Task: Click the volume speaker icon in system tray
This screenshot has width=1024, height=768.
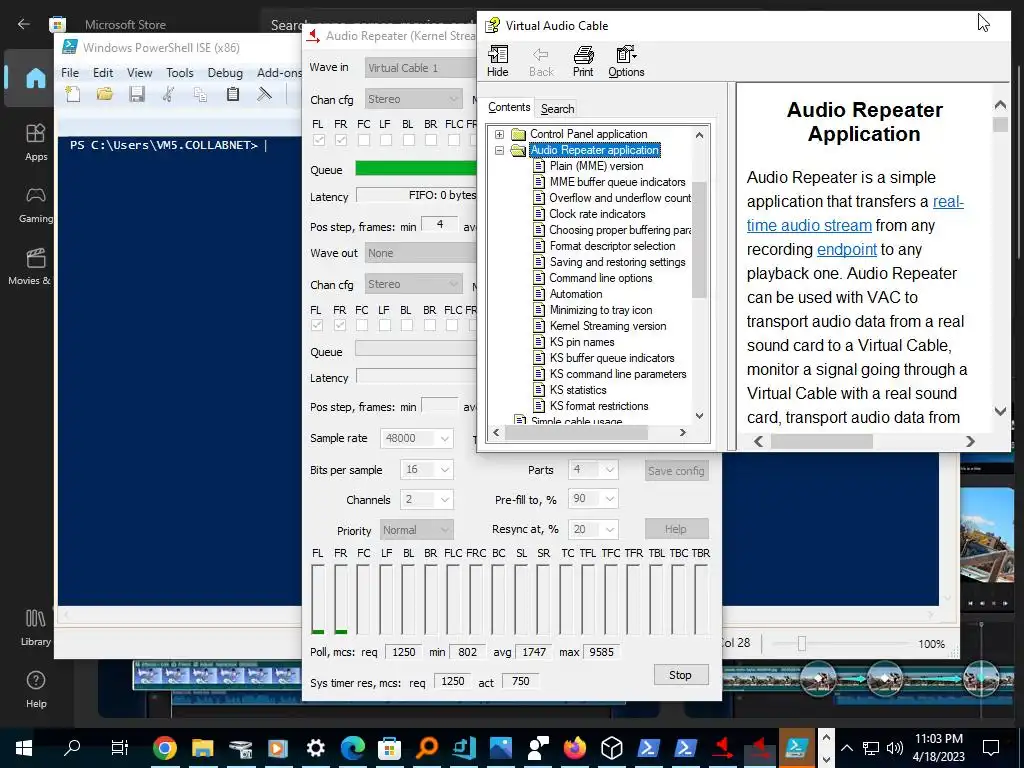Action: tap(895, 748)
